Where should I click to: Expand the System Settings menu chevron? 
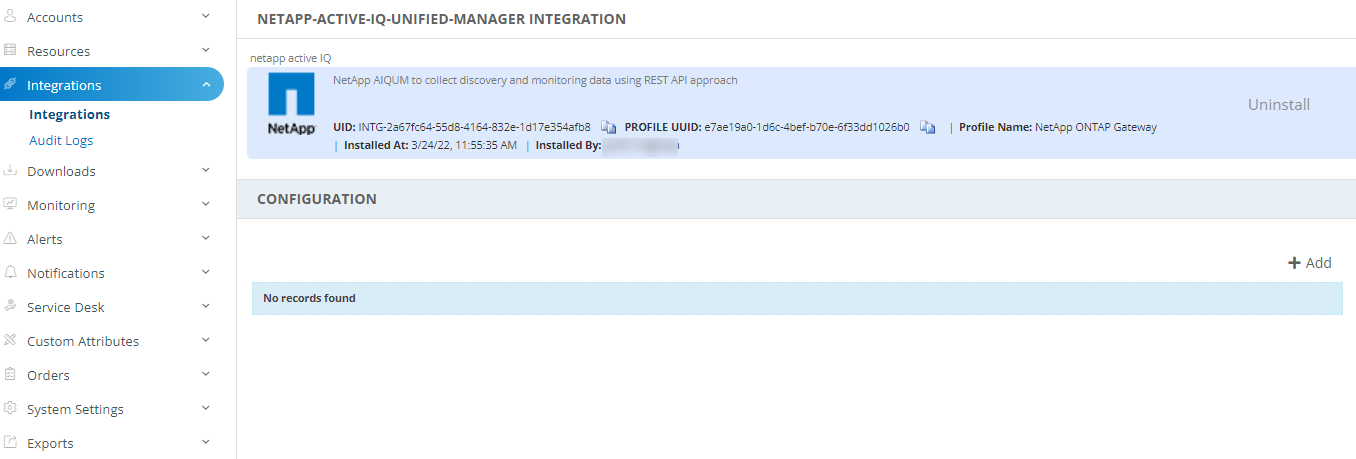click(x=206, y=408)
